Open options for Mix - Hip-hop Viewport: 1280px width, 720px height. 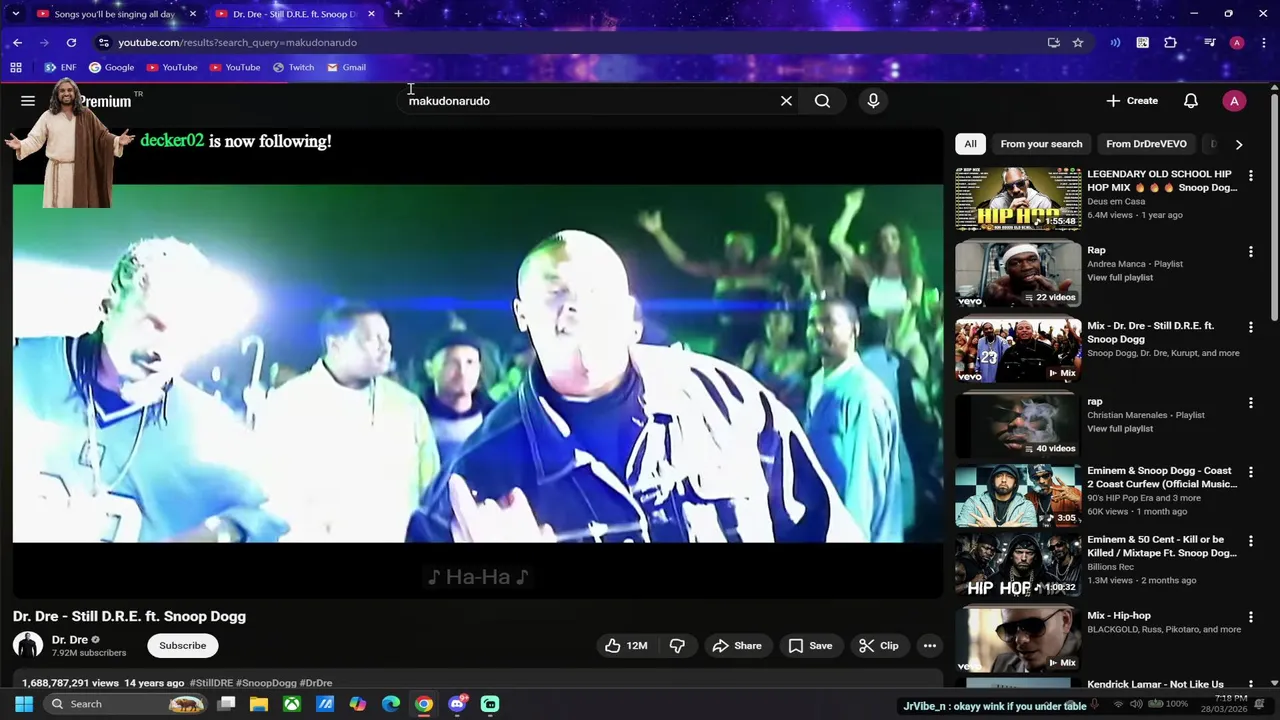coord(1250,616)
